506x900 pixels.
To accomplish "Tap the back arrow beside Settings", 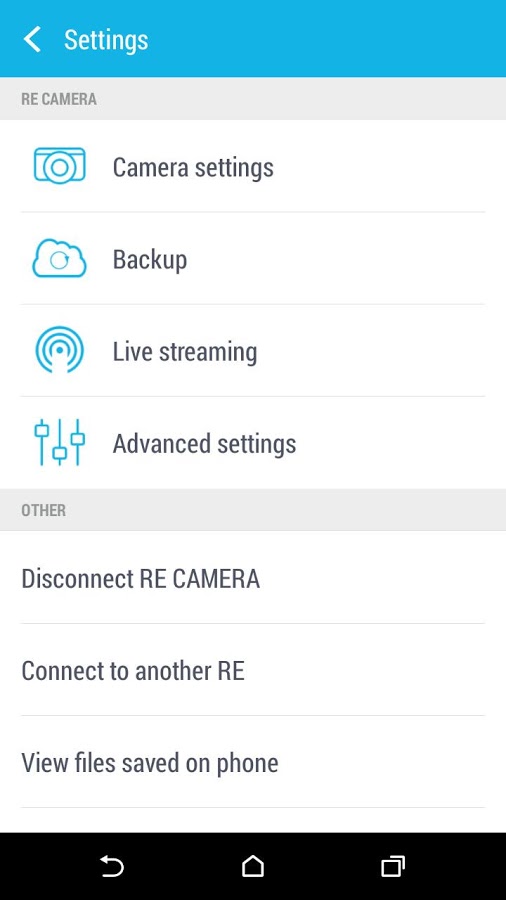I will [32, 39].
